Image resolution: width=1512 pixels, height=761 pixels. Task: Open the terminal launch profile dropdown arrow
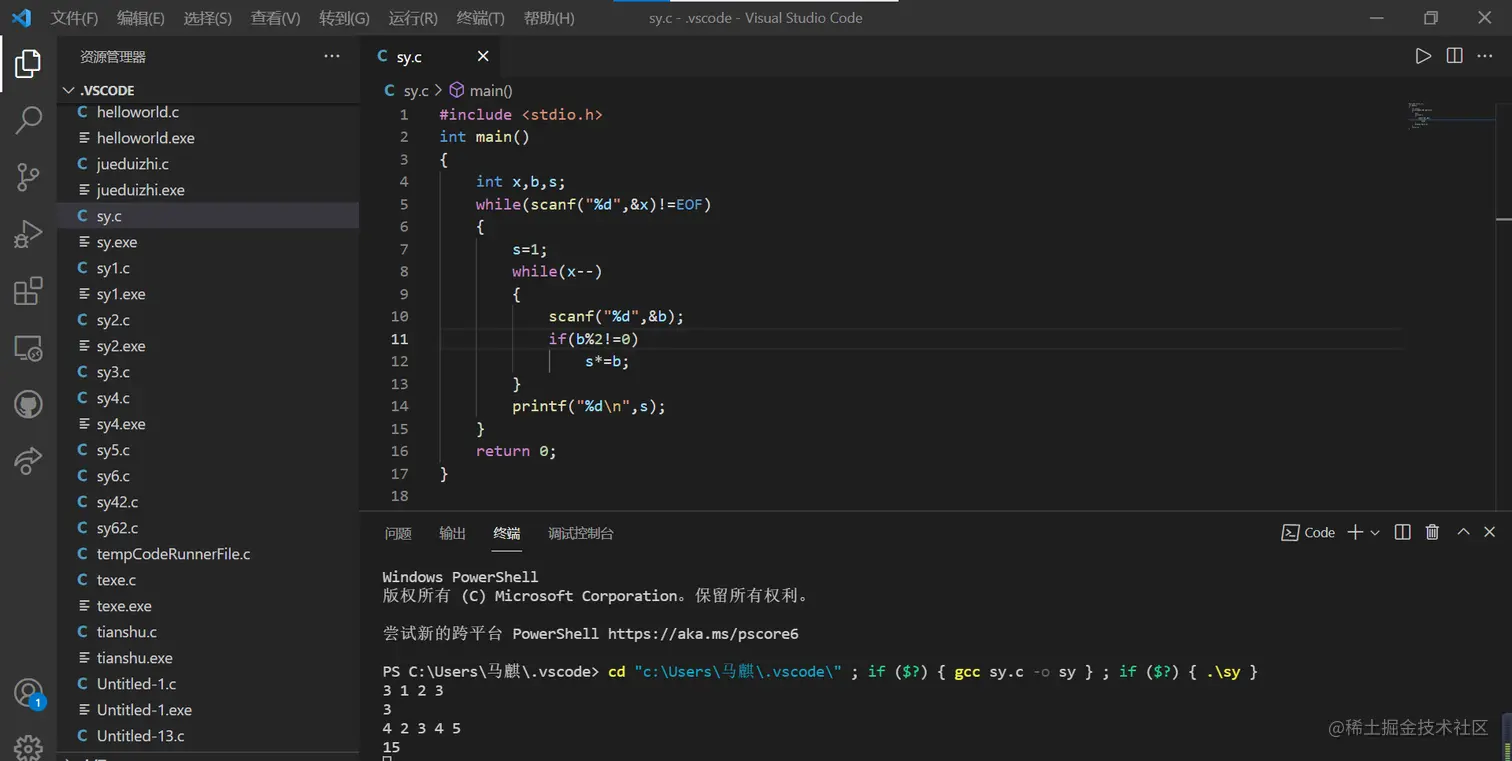(x=1375, y=532)
